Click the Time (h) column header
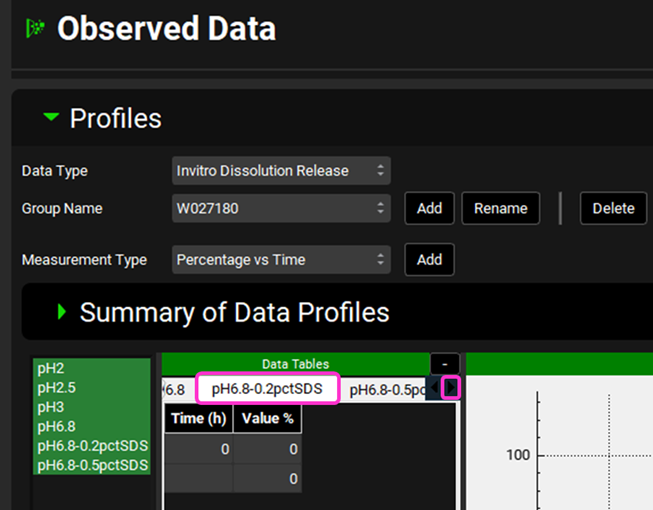 (x=199, y=418)
